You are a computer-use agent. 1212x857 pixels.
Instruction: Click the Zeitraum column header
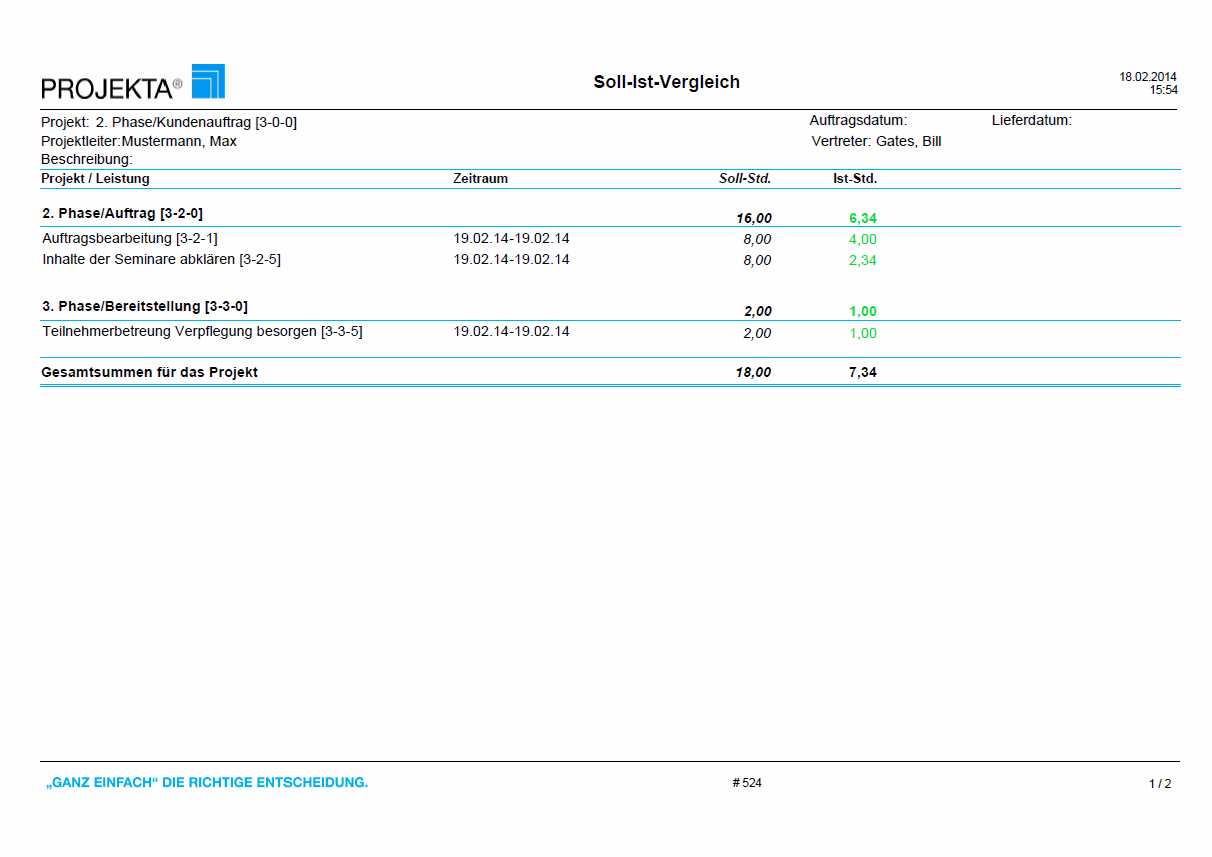480,179
